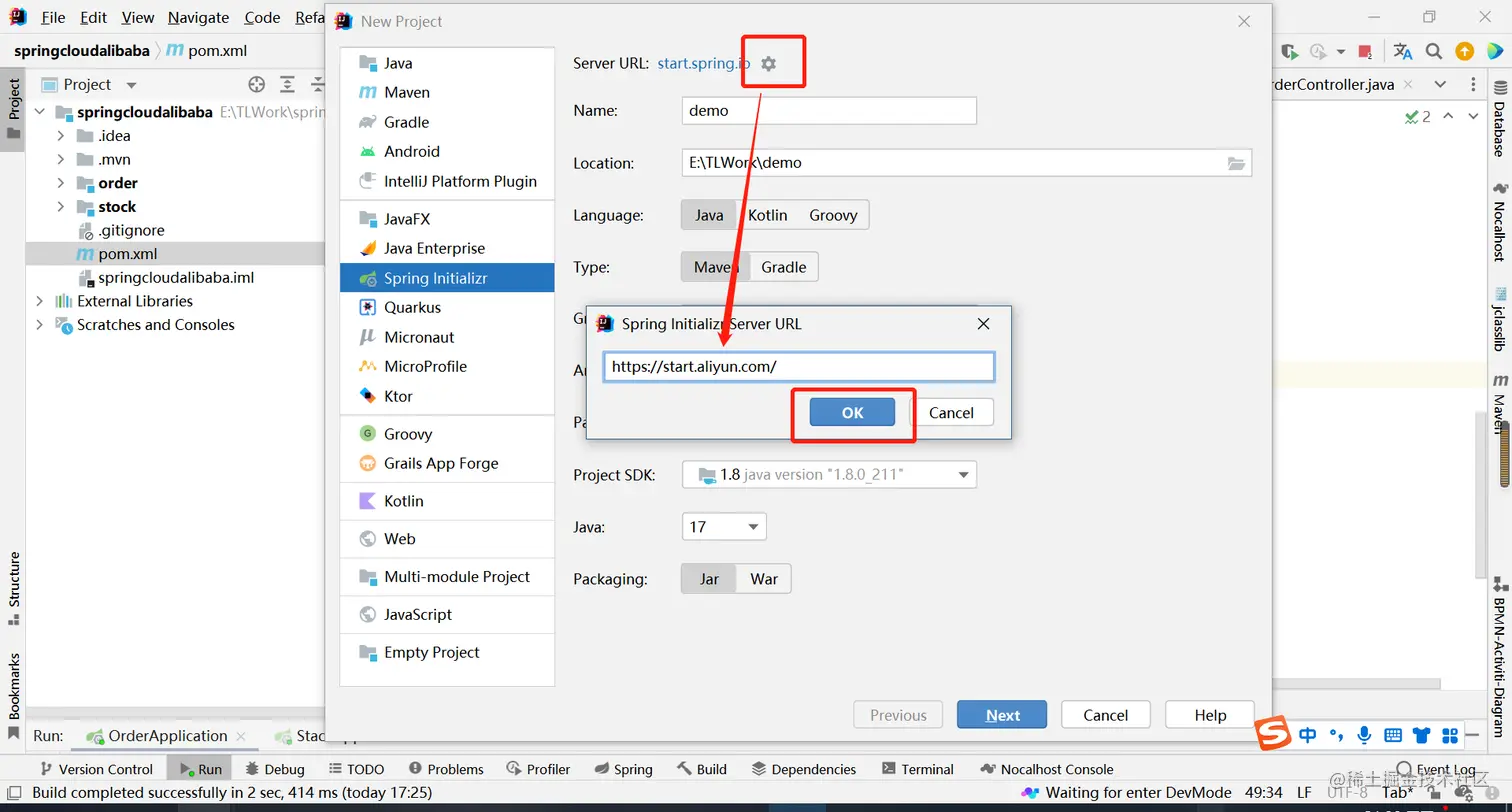Open Terminal tool window tab
Image resolution: width=1512 pixels, height=812 pixels.
pos(918,769)
